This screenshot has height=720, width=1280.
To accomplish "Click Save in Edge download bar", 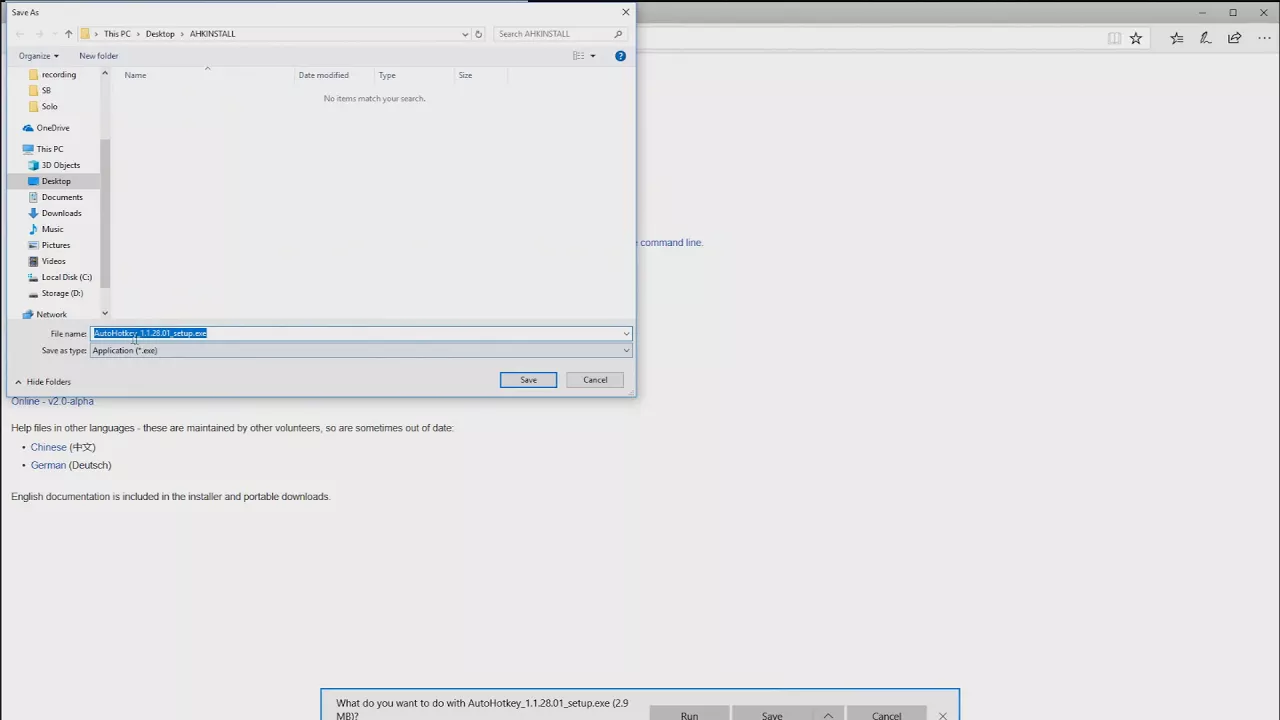I will (772, 714).
